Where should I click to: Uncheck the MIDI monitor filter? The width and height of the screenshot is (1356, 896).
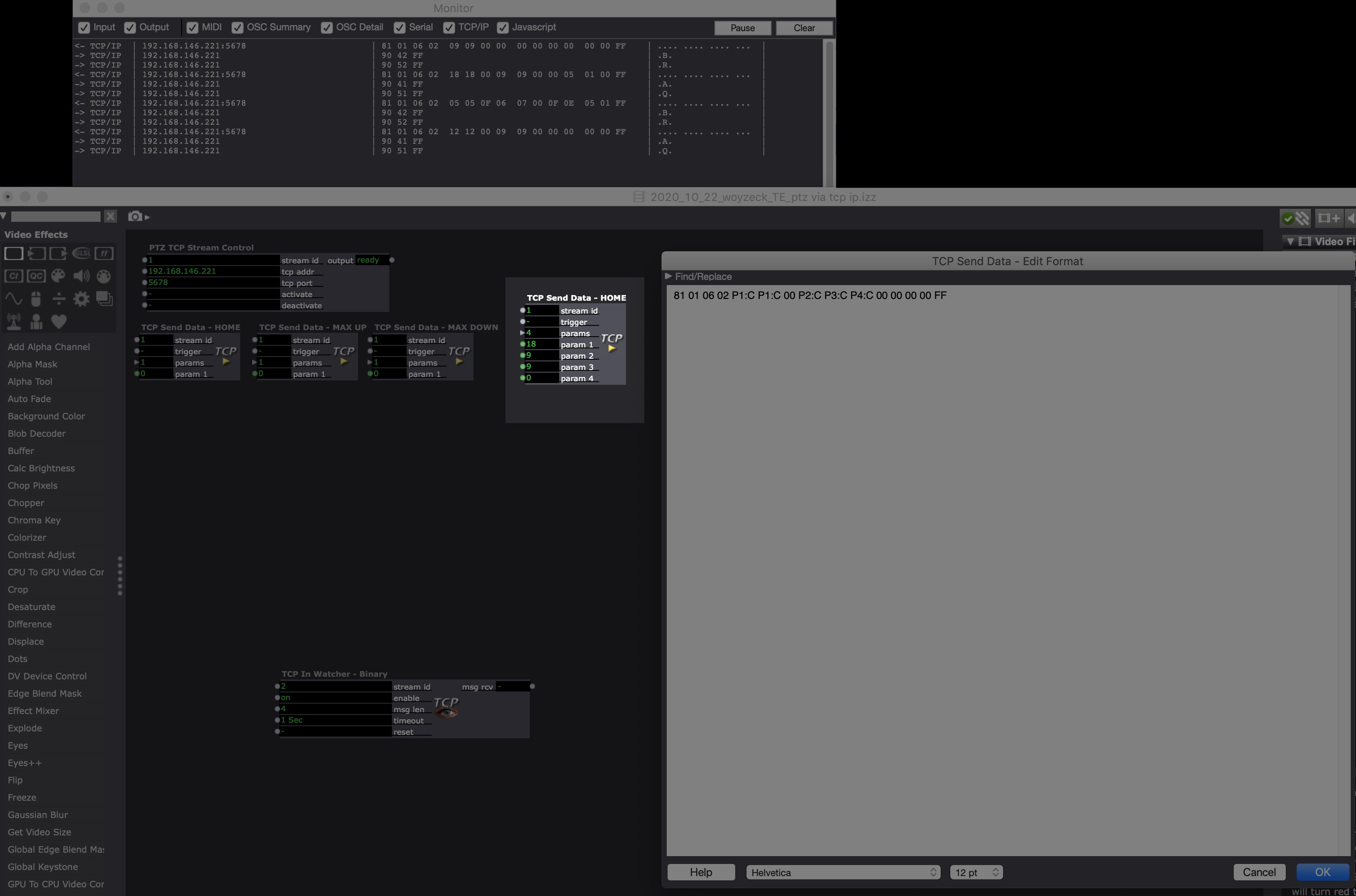click(192, 27)
